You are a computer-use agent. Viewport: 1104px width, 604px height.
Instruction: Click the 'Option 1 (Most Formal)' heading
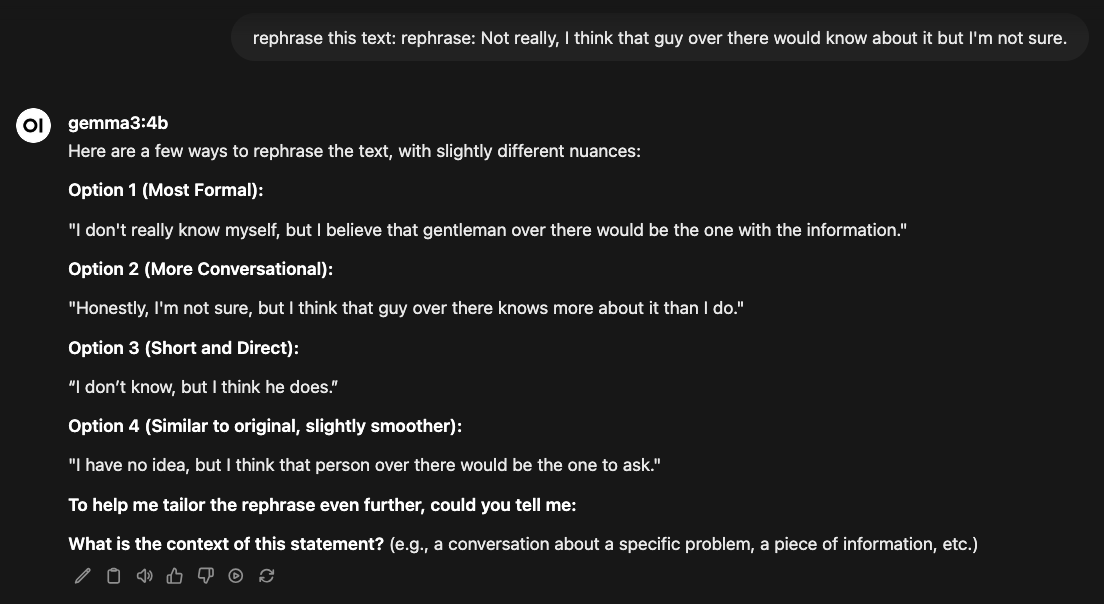(165, 190)
